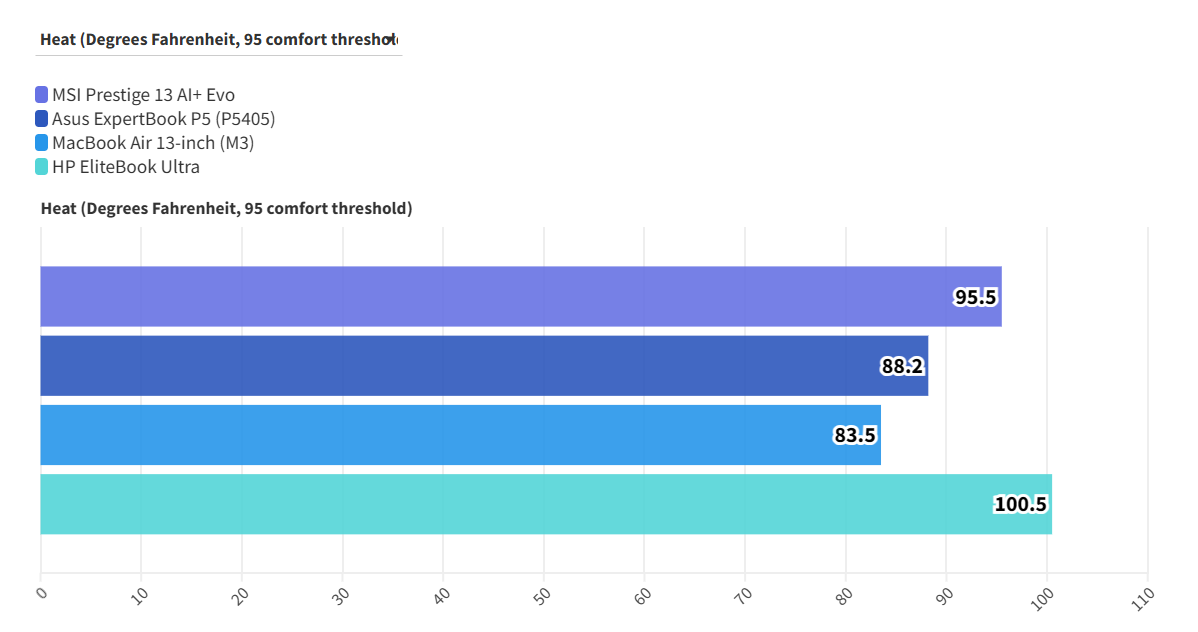Click the MSI Prestige 13 AI+ Evo color swatch
This screenshot has width=1198, height=632.
coord(42,95)
